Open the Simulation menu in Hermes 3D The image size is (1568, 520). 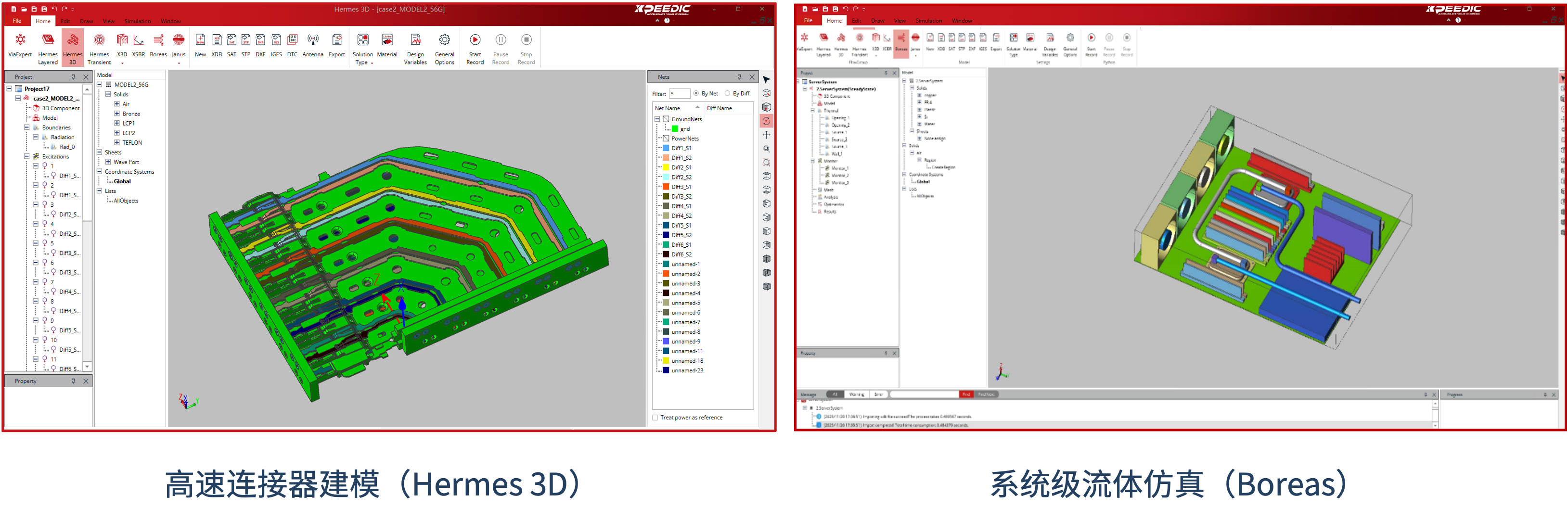138,21
